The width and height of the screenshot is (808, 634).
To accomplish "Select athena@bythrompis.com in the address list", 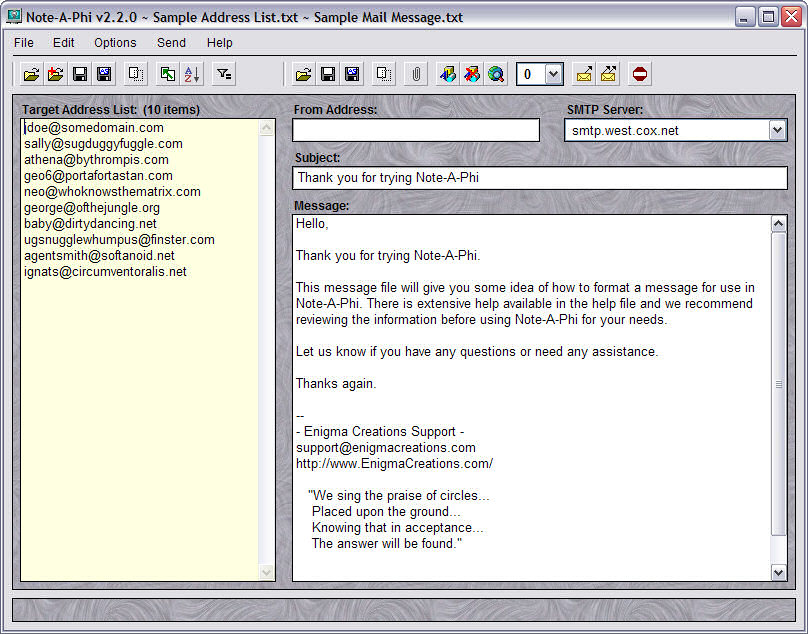I will tap(96, 160).
